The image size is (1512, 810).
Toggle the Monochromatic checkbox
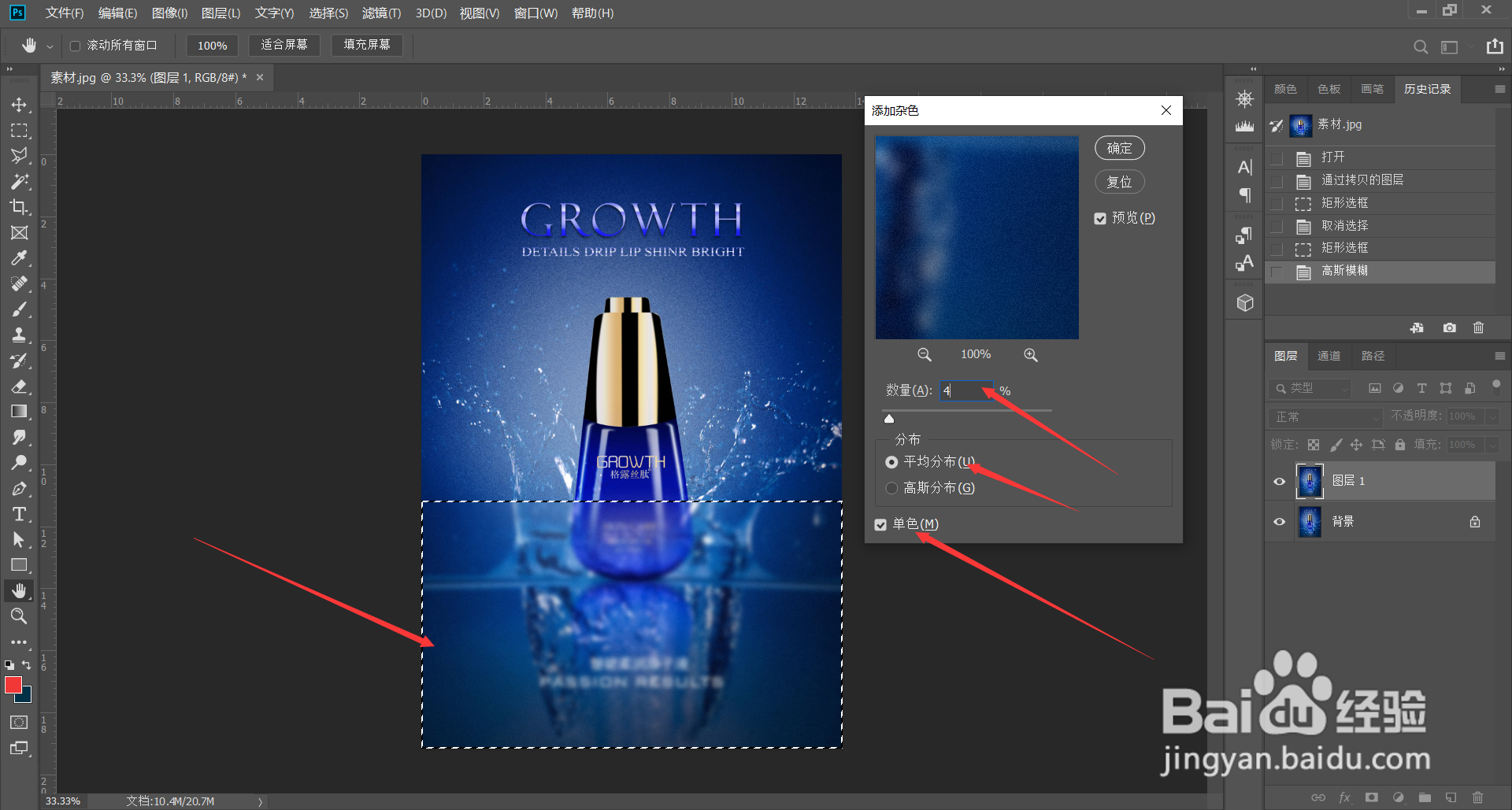(x=880, y=525)
